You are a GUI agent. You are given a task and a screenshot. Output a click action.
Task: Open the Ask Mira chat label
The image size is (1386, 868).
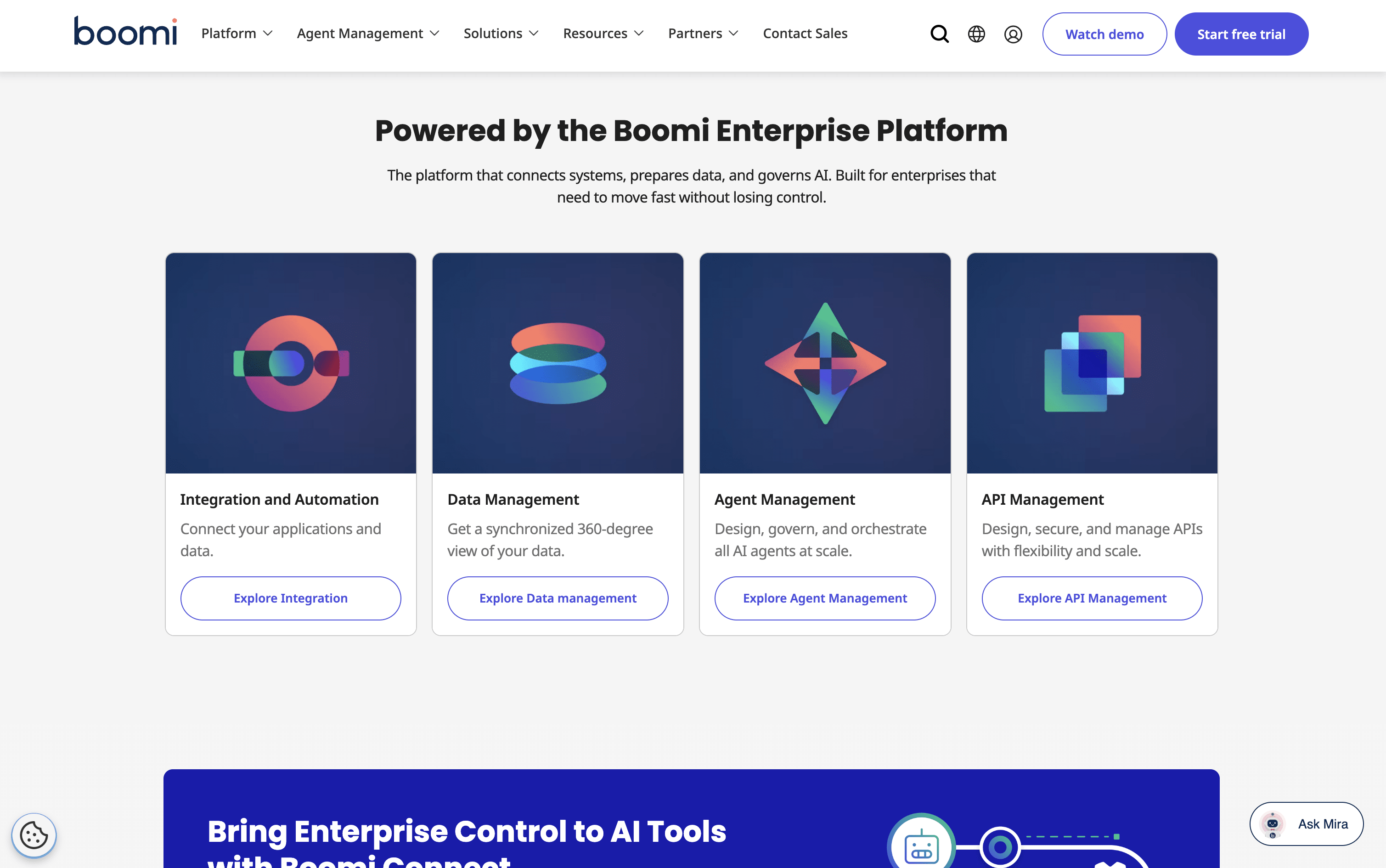(x=1323, y=824)
